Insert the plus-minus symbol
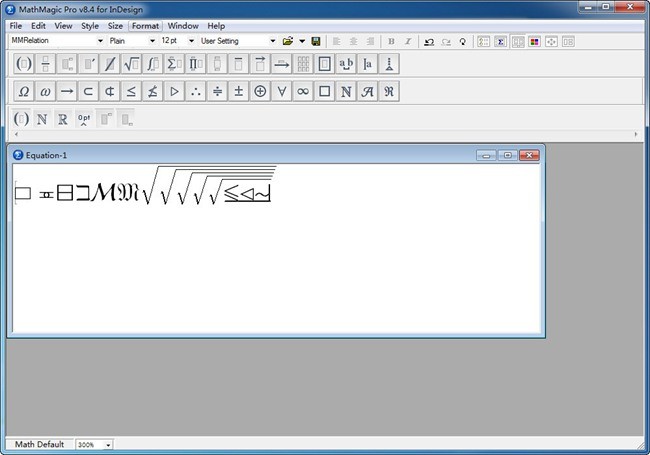Viewport: 650px width, 455px height. coord(238,91)
